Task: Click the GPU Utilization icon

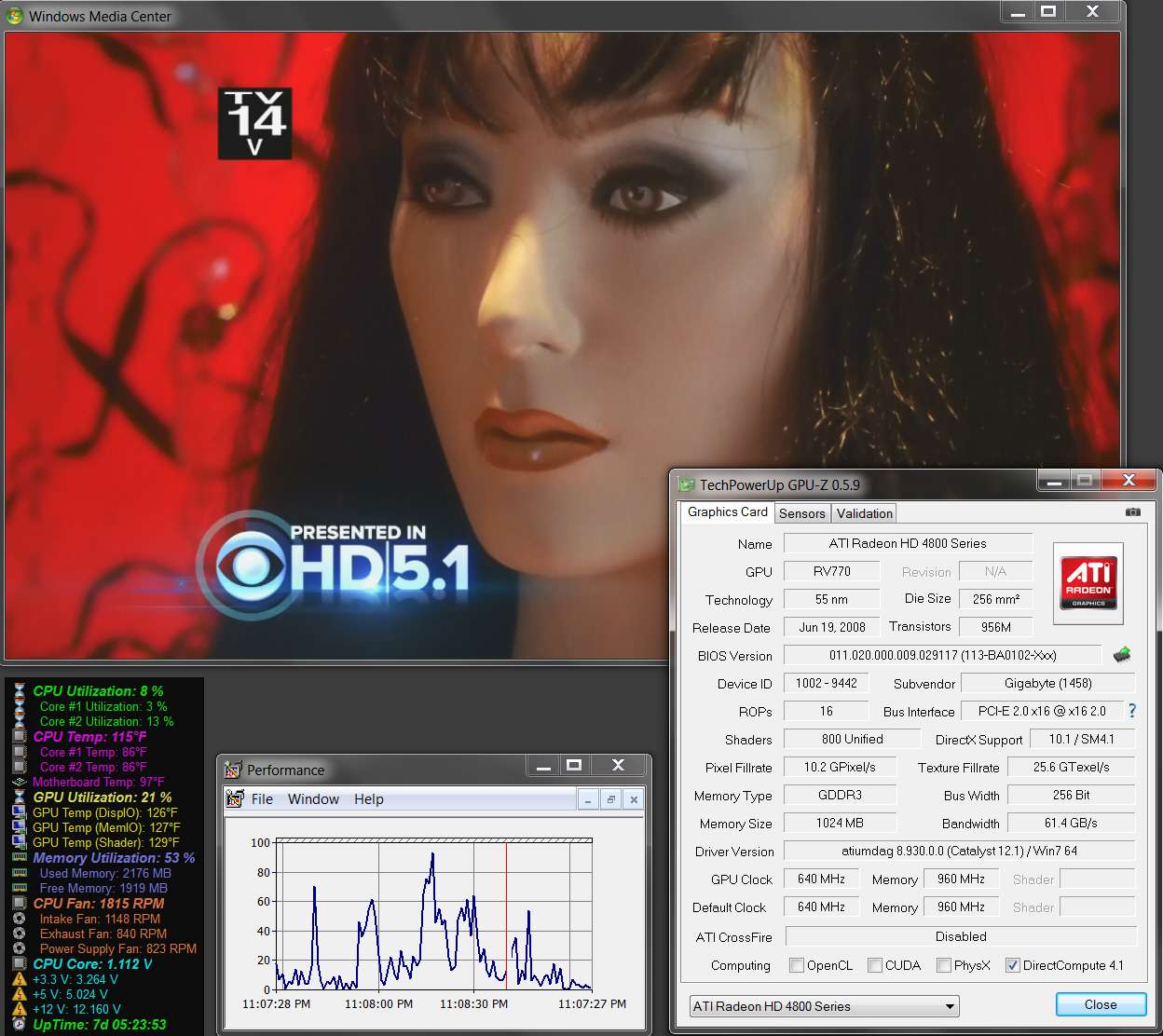Action: 20,797
